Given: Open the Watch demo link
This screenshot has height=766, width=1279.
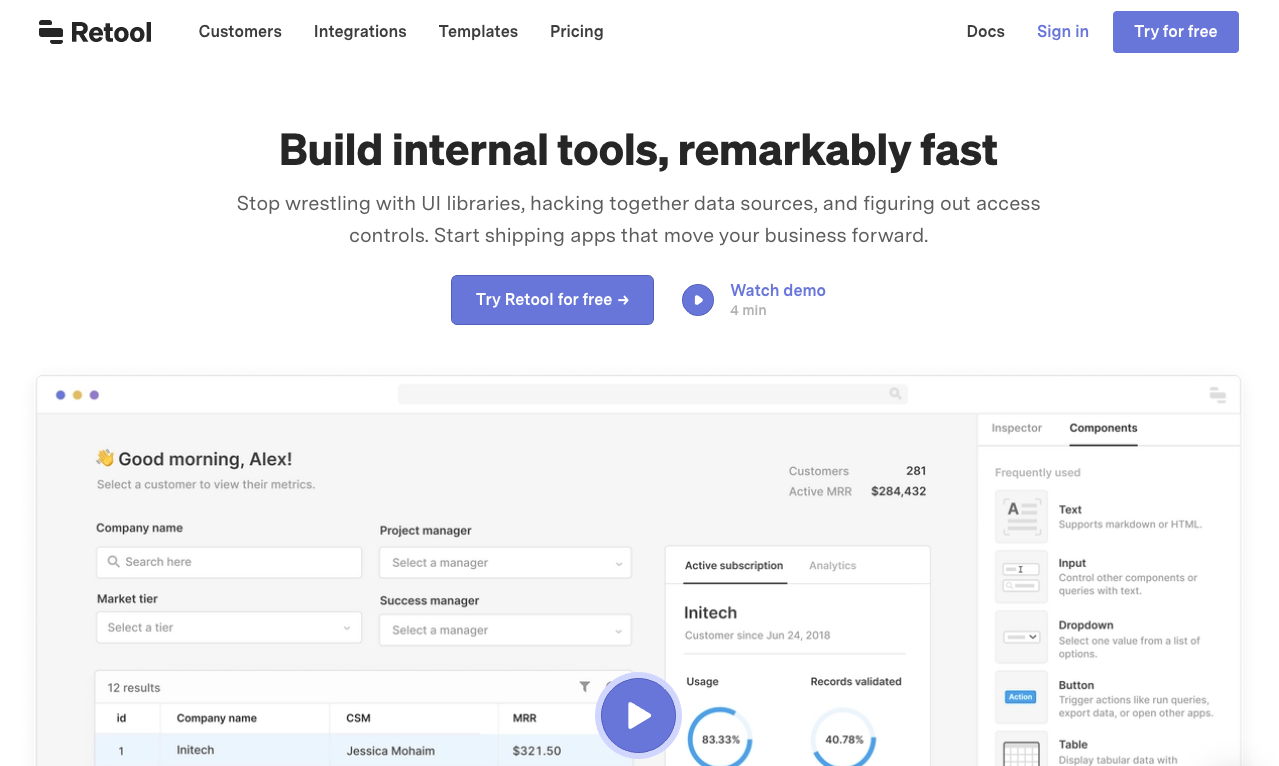Looking at the screenshot, I should [x=777, y=290].
